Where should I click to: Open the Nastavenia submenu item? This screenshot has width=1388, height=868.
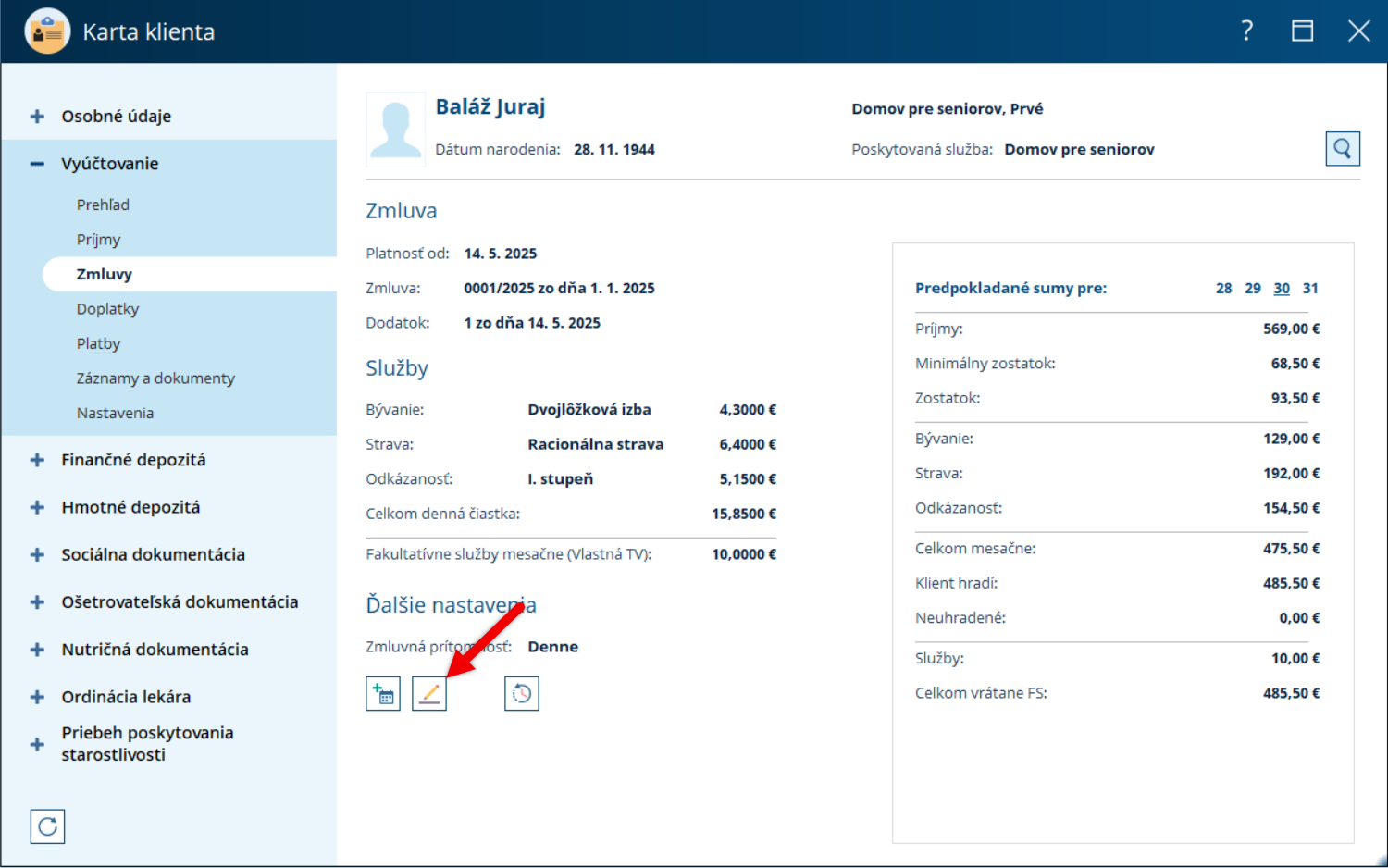point(115,413)
